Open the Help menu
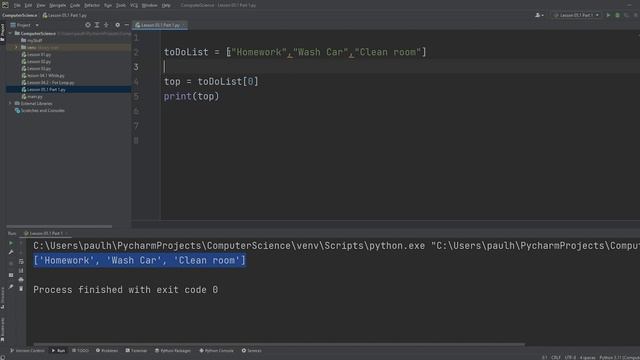The width and height of the screenshot is (640, 360). 166,5
